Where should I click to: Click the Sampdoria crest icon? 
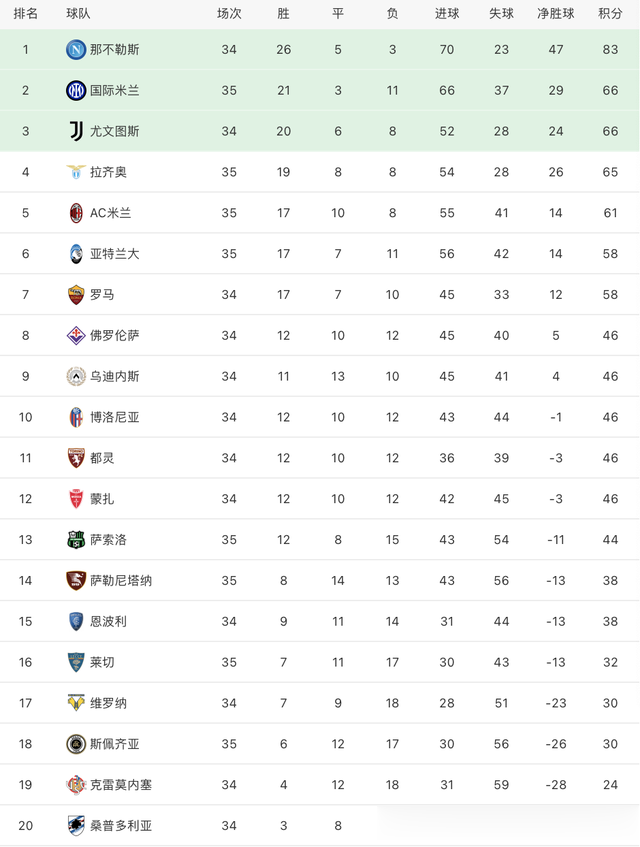coord(76,826)
